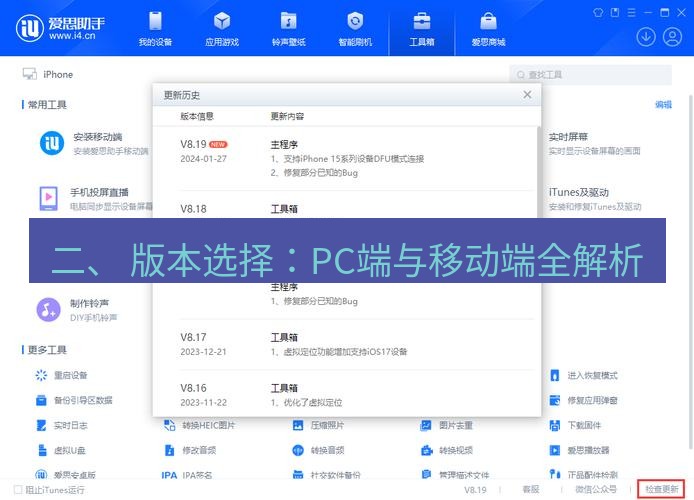Screen dimensions: 694x500
Task: Click the 社交软件备份 icon
Action: [x=298, y=475]
